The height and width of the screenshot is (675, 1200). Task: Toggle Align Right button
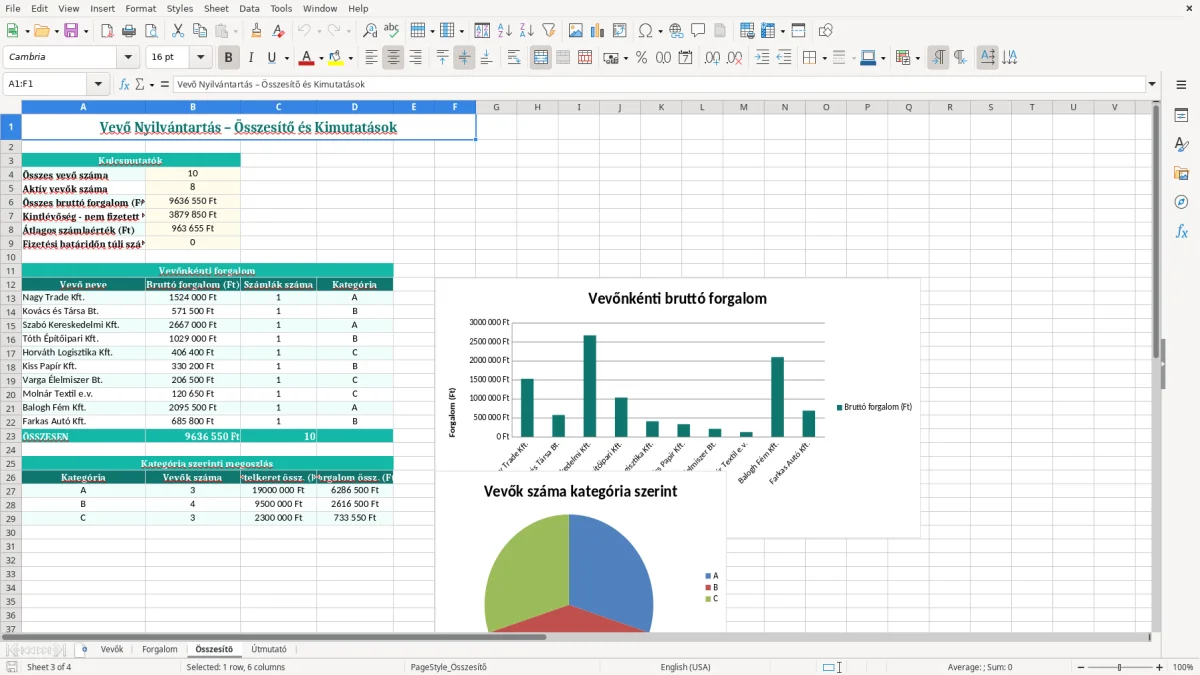coord(415,58)
